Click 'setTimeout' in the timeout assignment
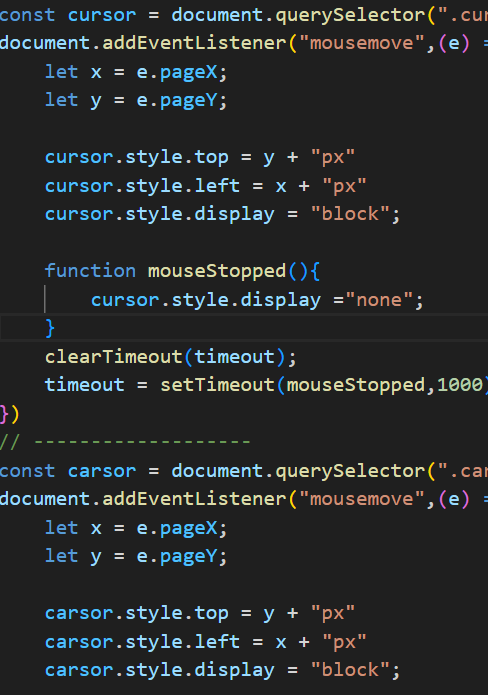This screenshot has height=695, width=488. tap(217, 385)
